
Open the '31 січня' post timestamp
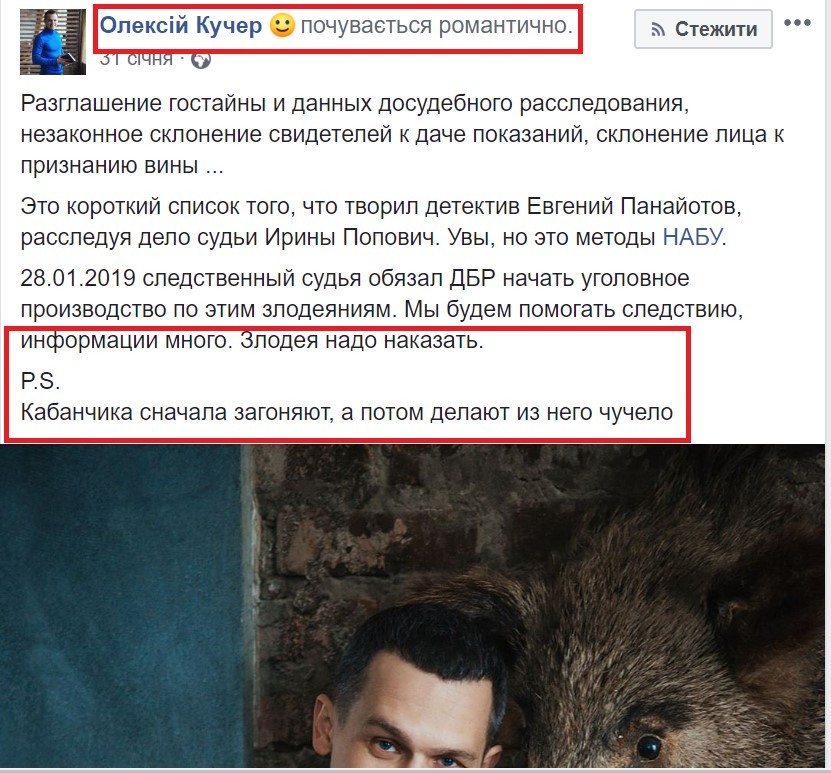pyautogui.click(x=136, y=58)
